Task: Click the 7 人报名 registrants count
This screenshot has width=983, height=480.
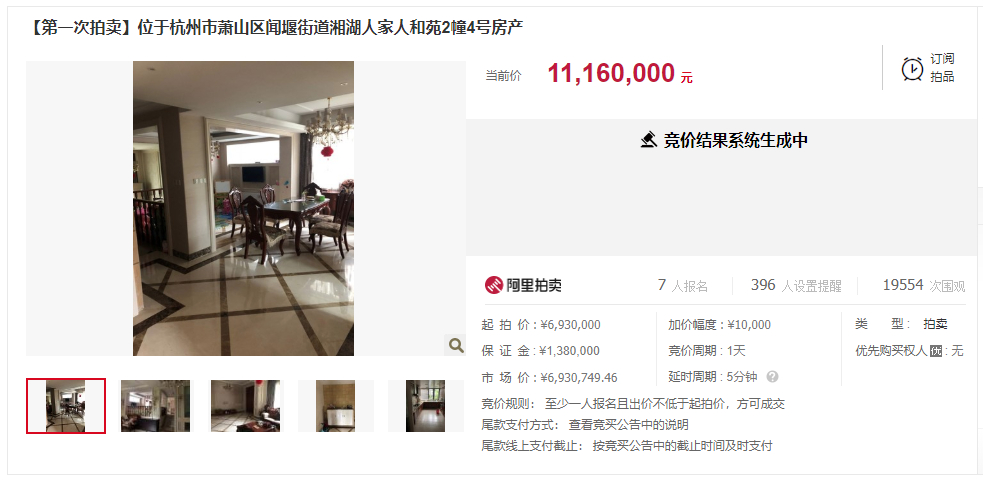Action: click(682, 286)
